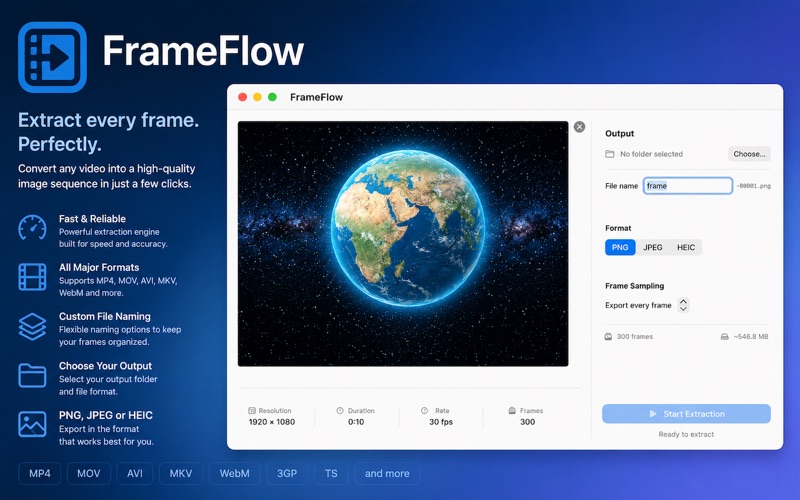Click the Earth video preview thumbnail
This screenshot has width=800, height=500.
(403, 244)
